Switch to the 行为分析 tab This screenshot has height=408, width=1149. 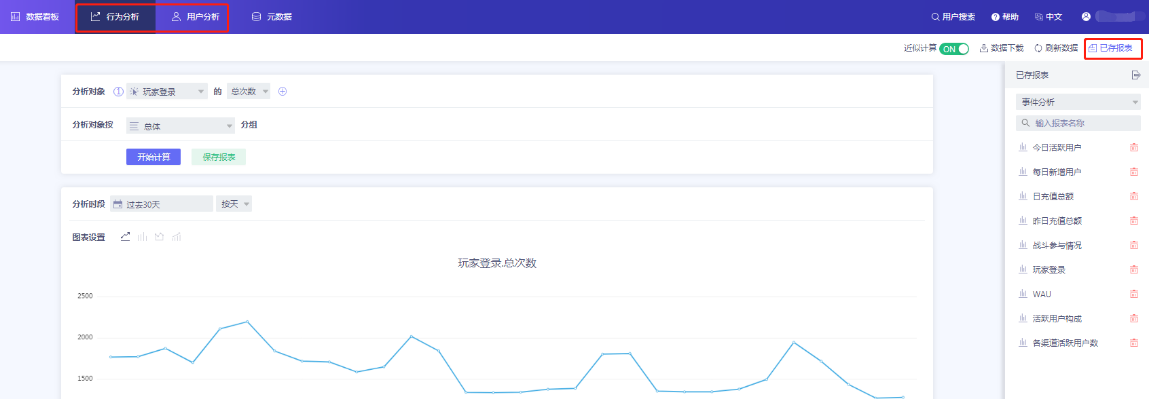115,17
